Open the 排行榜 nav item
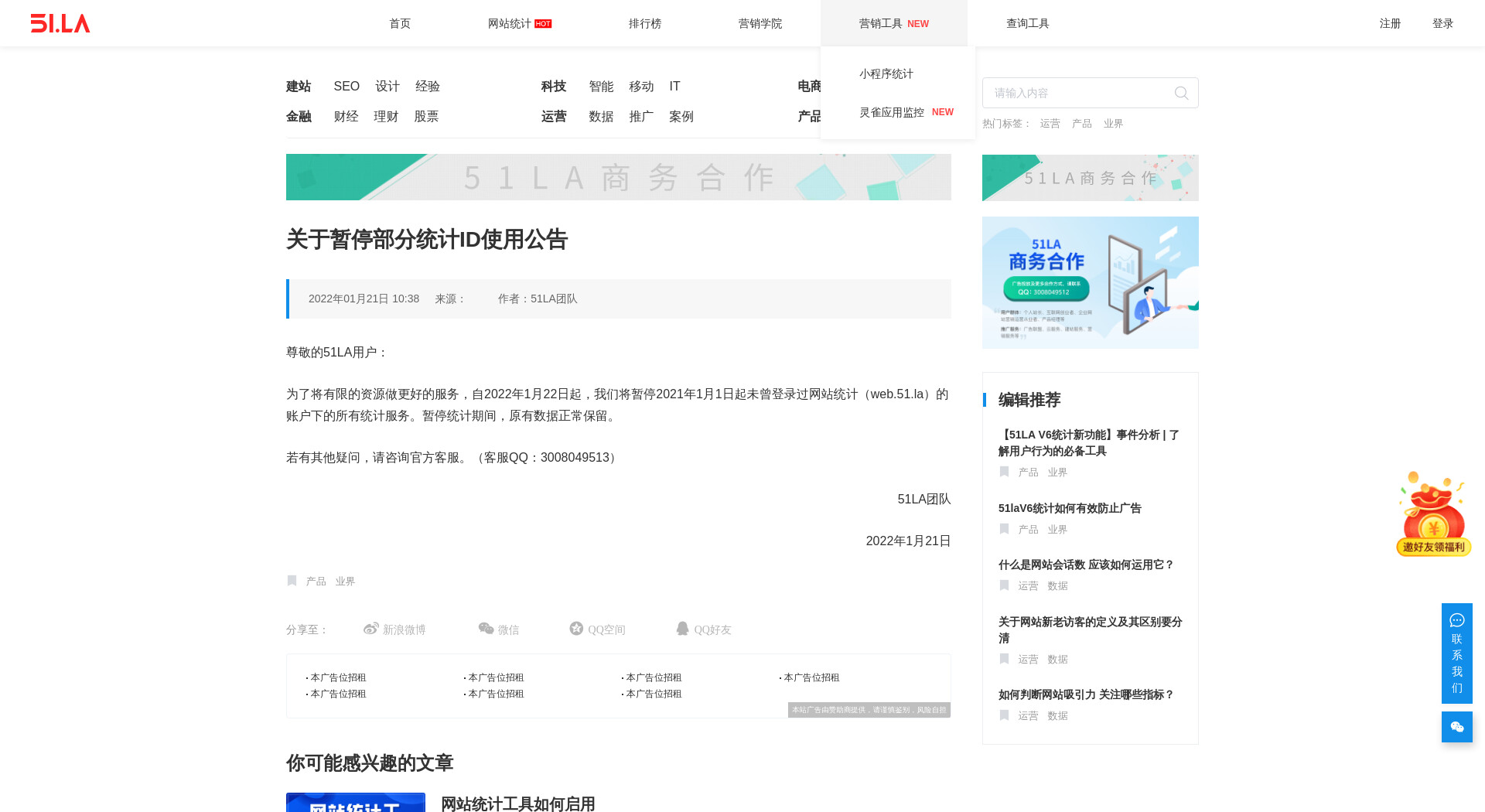 [x=645, y=23]
